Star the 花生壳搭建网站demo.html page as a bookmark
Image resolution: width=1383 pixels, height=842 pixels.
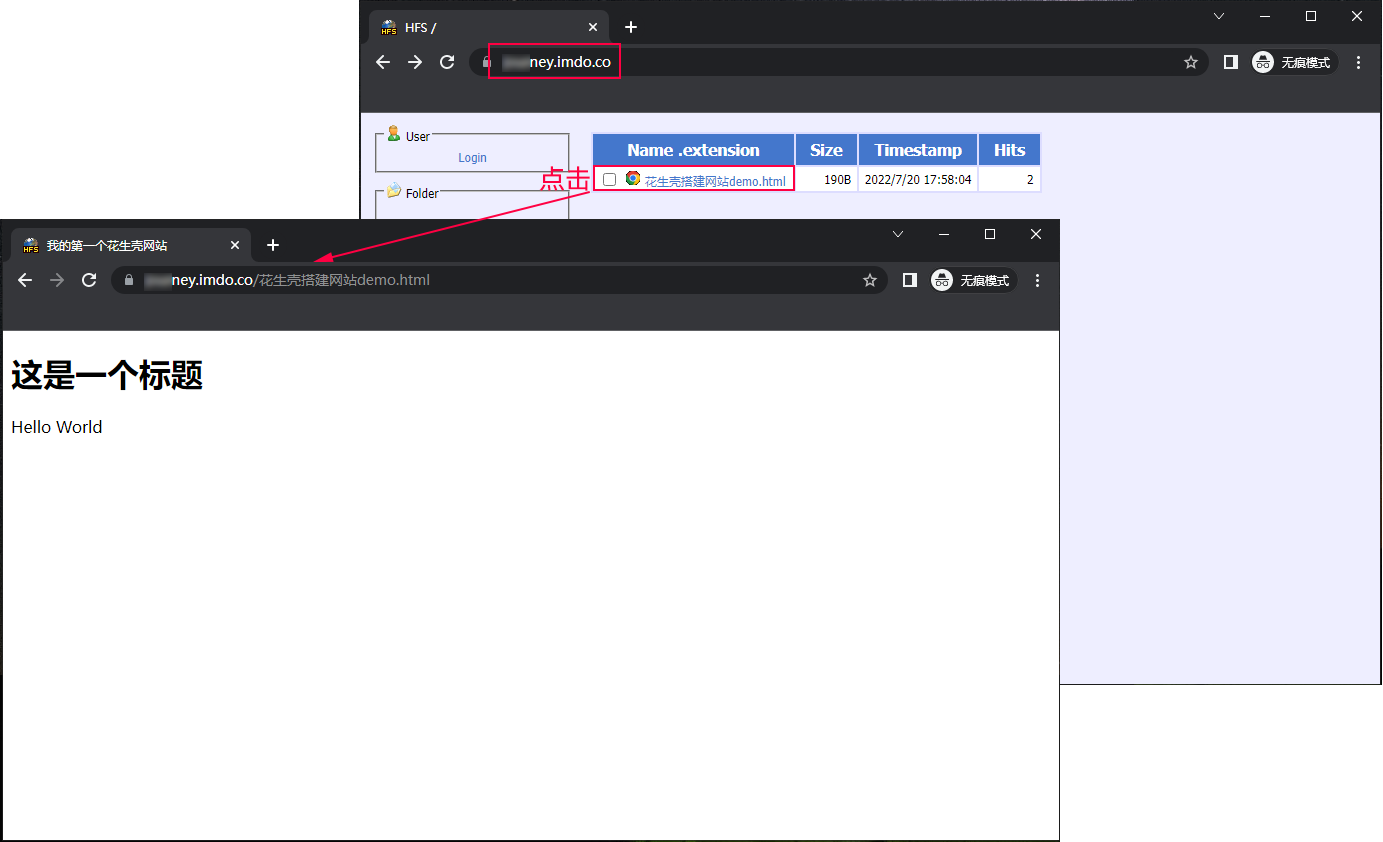point(870,280)
